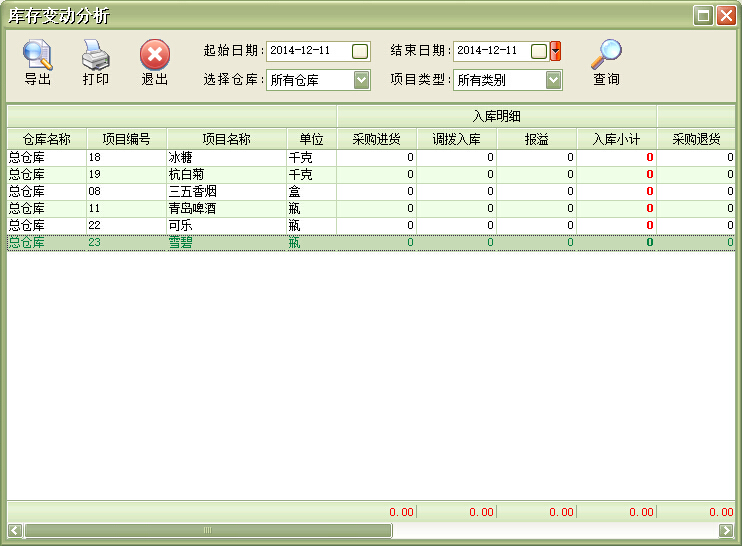This screenshot has width=742, height=546.
Task: Open the 起始日期 calendar picker
Action: tap(360, 51)
